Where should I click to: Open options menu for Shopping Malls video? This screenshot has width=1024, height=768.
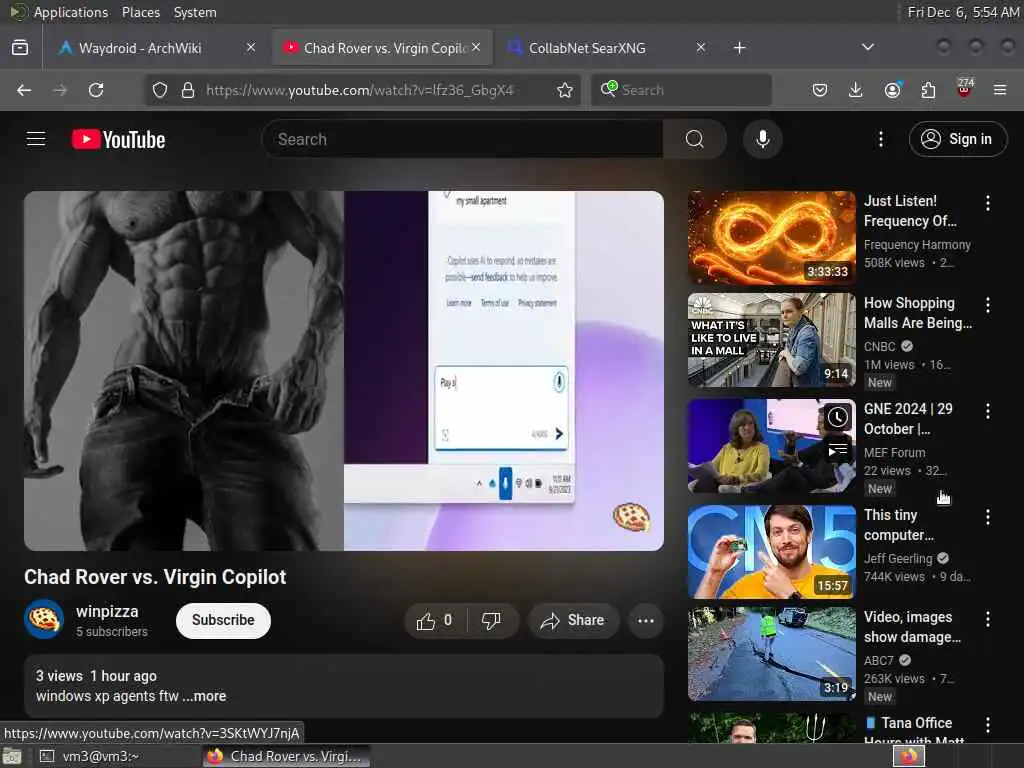pos(987,305)
